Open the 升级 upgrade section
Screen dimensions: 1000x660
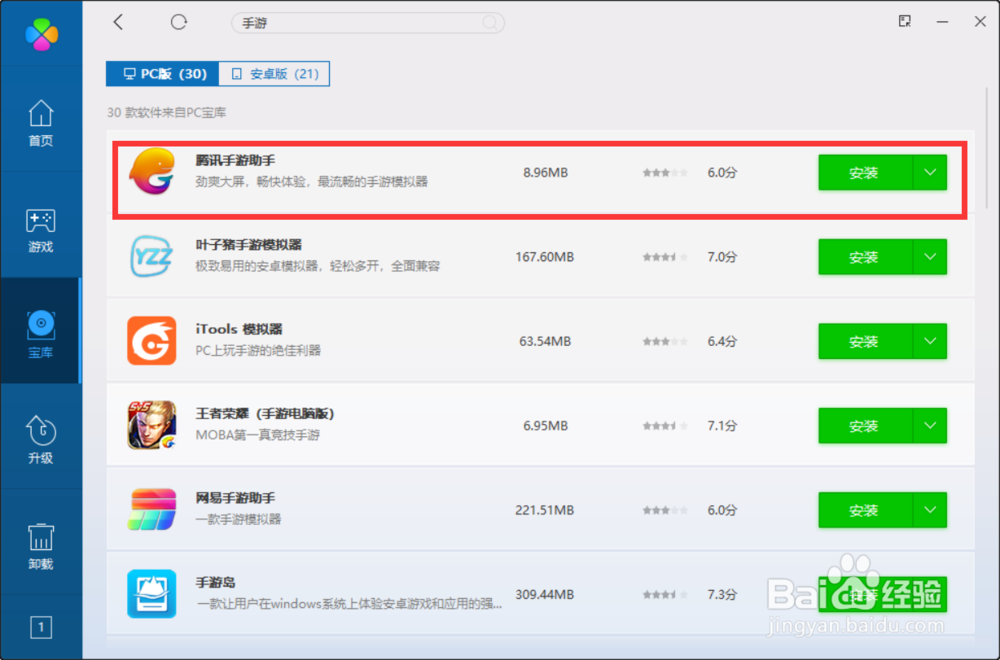(41, 440)
